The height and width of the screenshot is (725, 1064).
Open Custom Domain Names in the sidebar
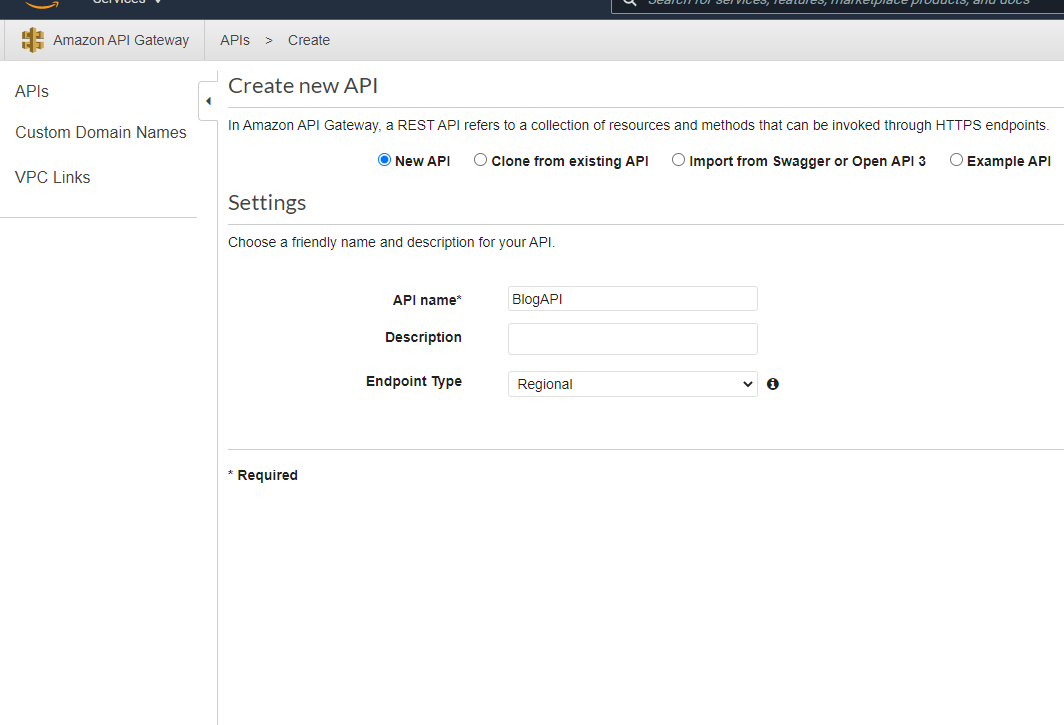100,132
